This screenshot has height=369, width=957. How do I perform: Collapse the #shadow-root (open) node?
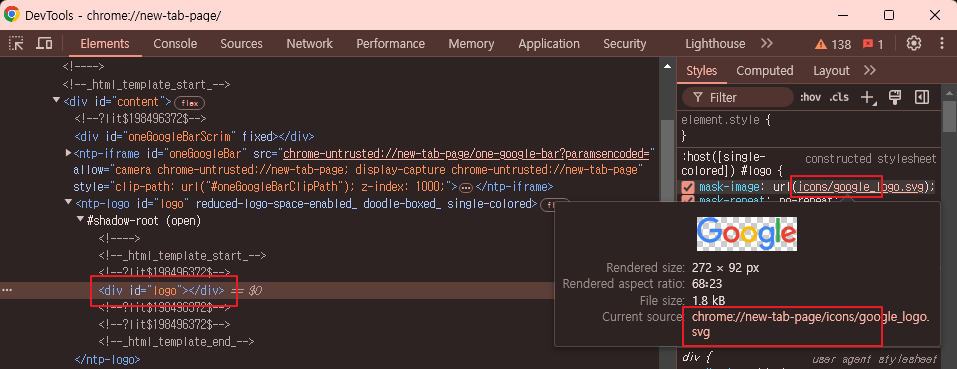[x=81, y=220]
